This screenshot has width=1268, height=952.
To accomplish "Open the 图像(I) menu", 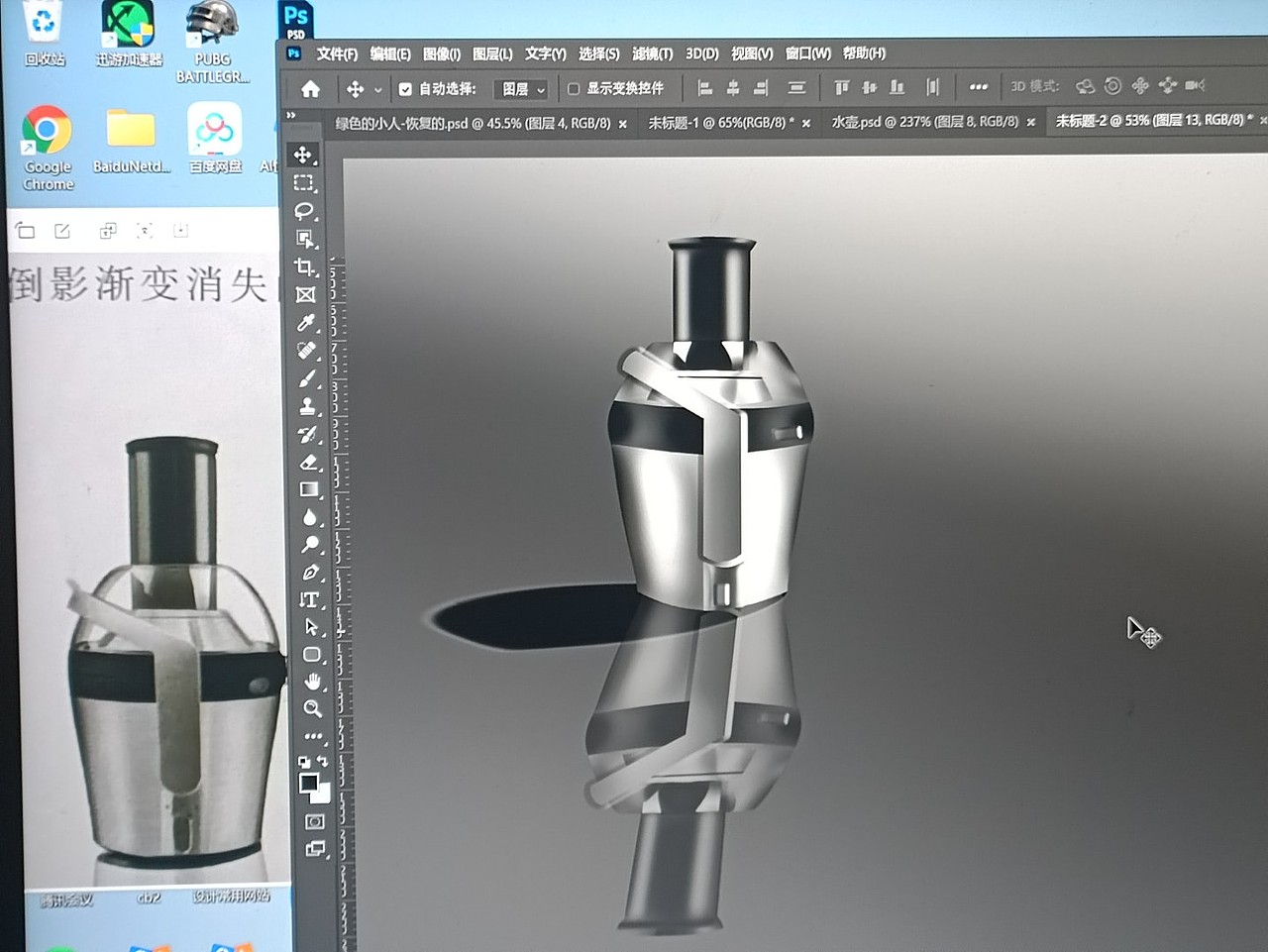I will point(442,53).
